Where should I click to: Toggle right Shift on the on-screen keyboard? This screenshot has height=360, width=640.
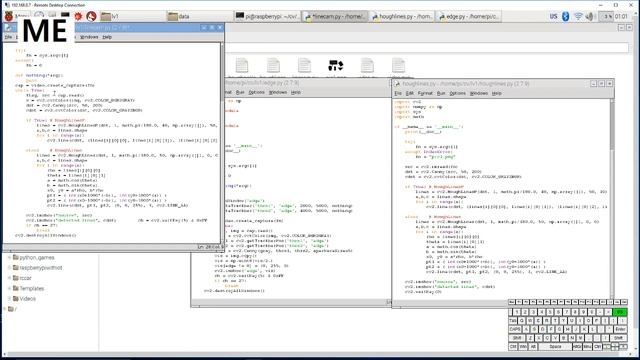tap(618, 338)
